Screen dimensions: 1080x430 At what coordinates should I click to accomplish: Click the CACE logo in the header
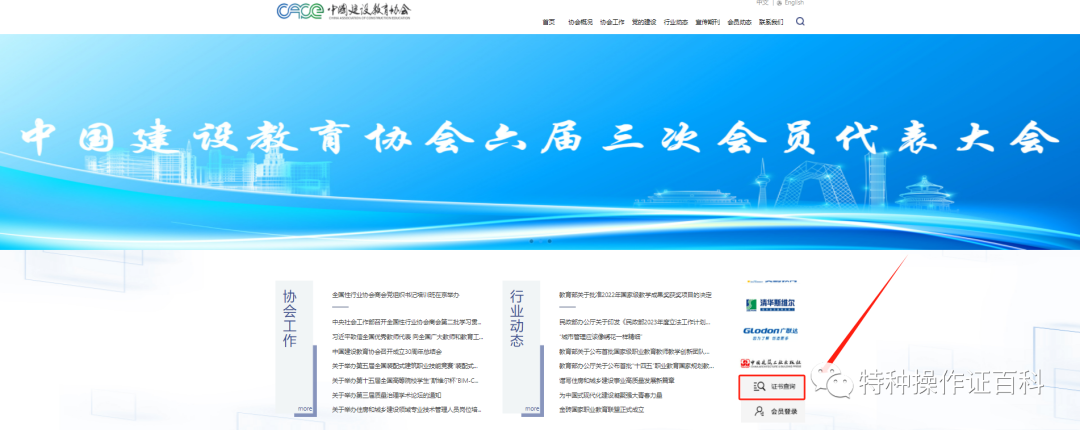tap(343, 10)
